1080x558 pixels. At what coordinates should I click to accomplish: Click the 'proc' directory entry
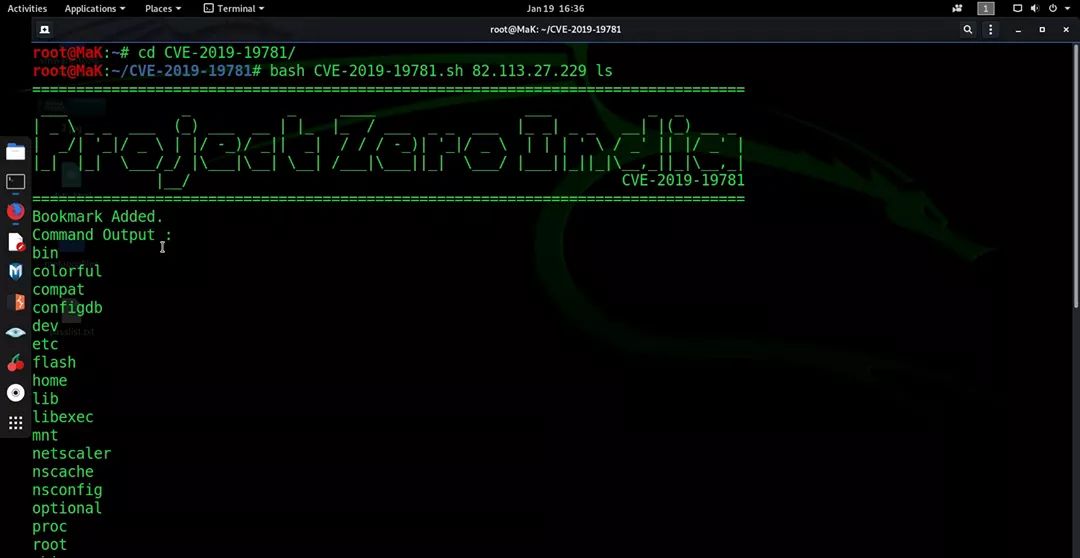click(x=50, y=526)
